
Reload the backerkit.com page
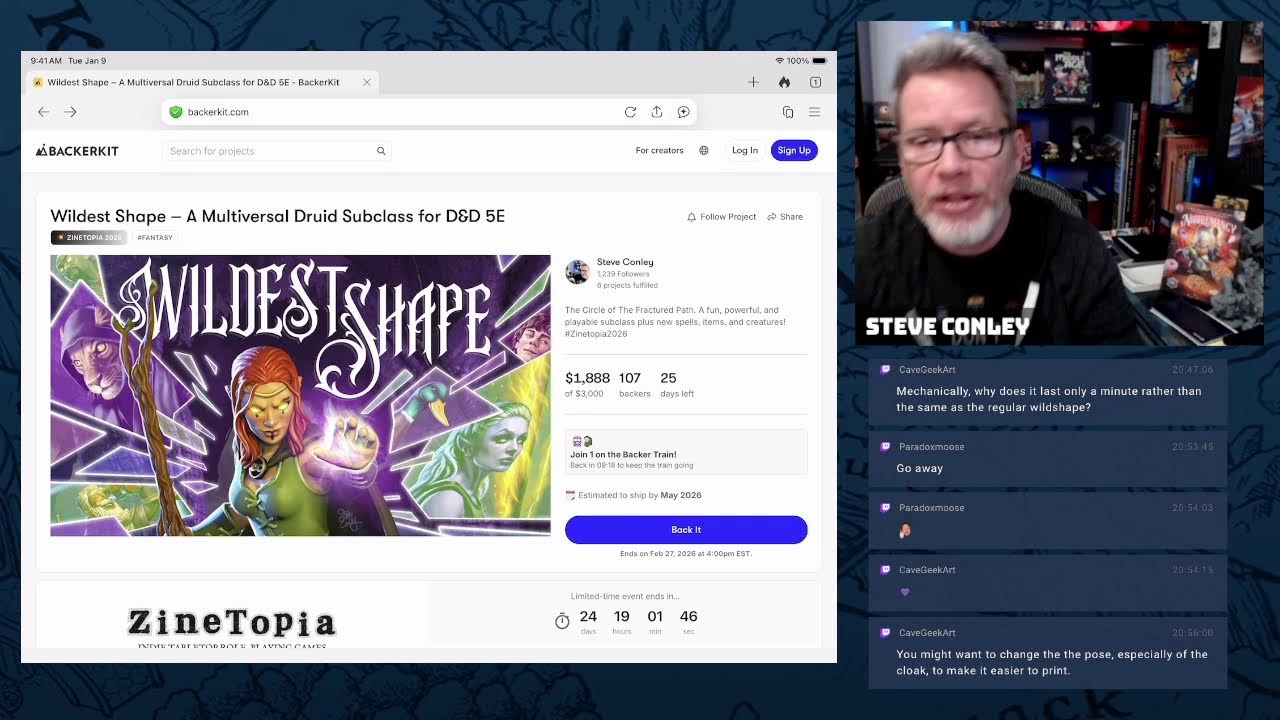tap(630, 112)
